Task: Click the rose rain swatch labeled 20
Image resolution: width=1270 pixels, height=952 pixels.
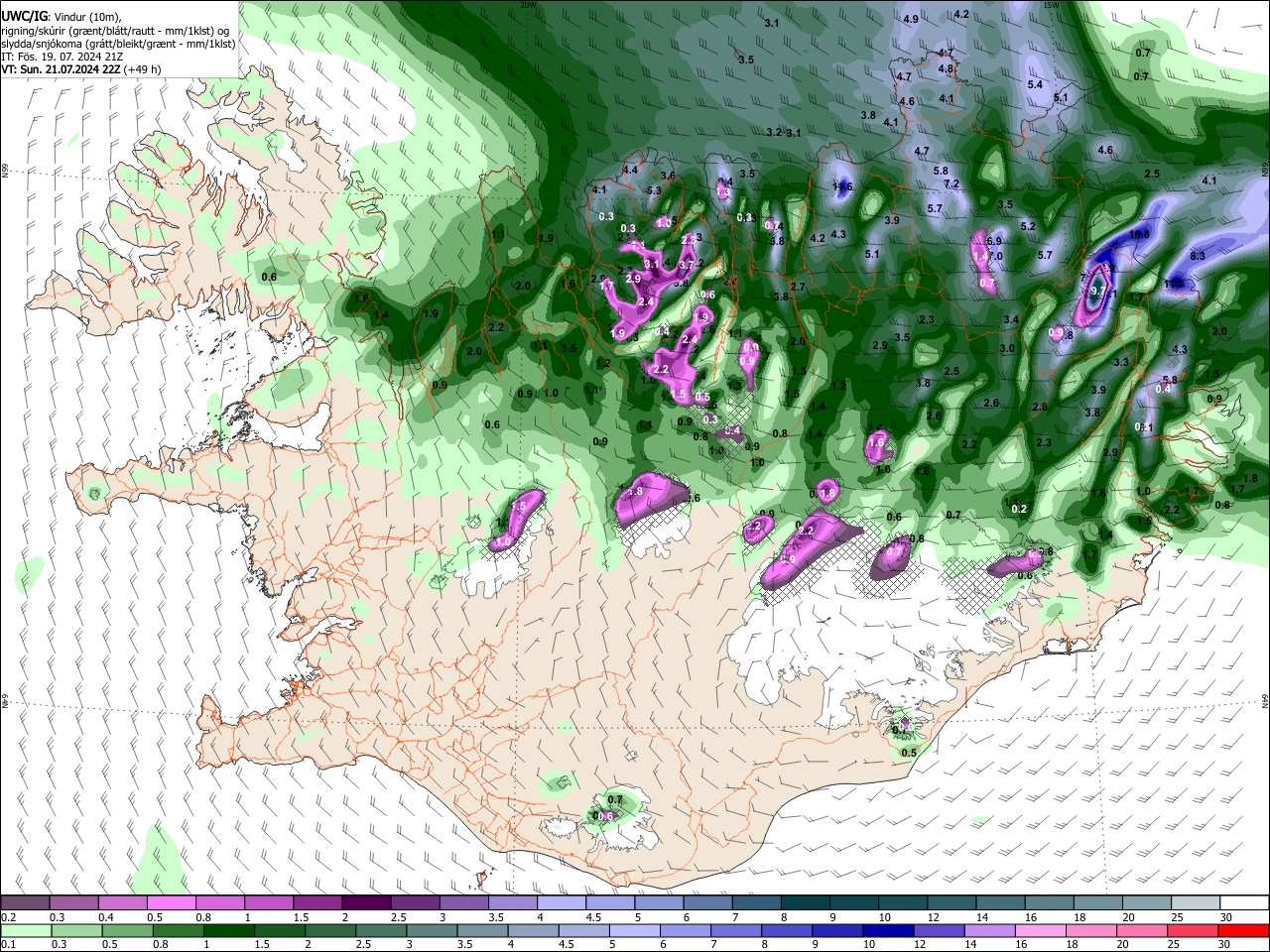Action: pos(1141,930)
